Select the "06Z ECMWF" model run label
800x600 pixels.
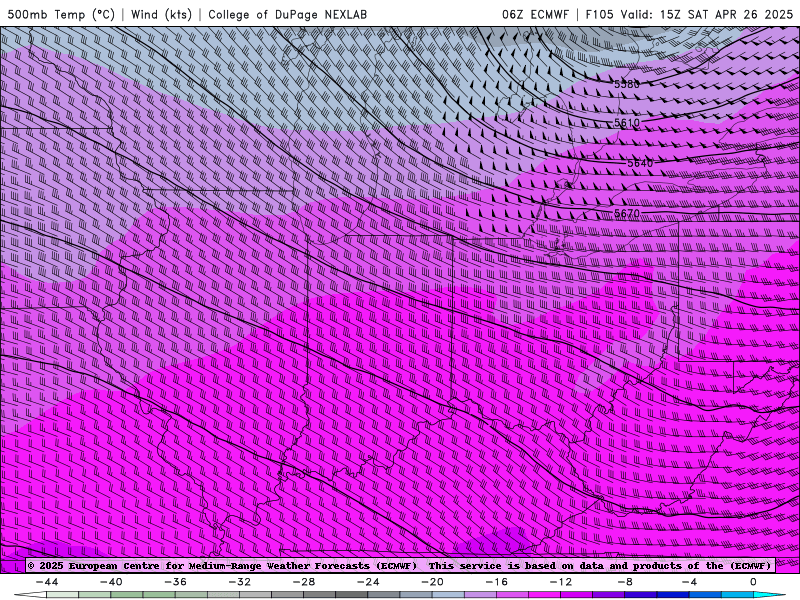pyautogui.click(x=535, y=14)
